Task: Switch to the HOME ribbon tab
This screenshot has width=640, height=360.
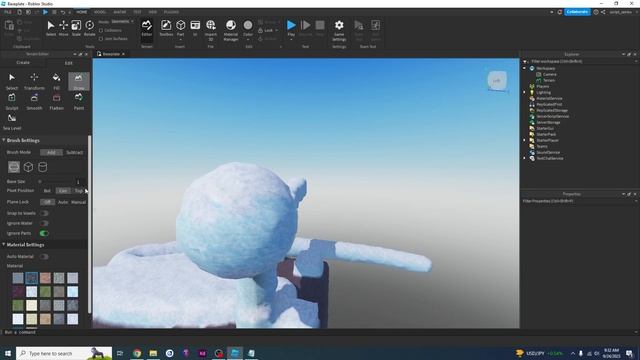Action: (81, 12)
